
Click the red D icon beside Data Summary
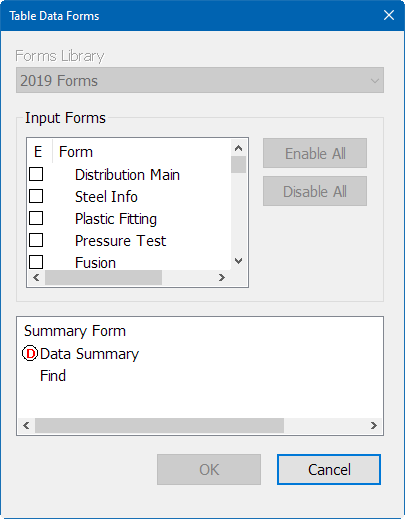(x=30, y=354)
